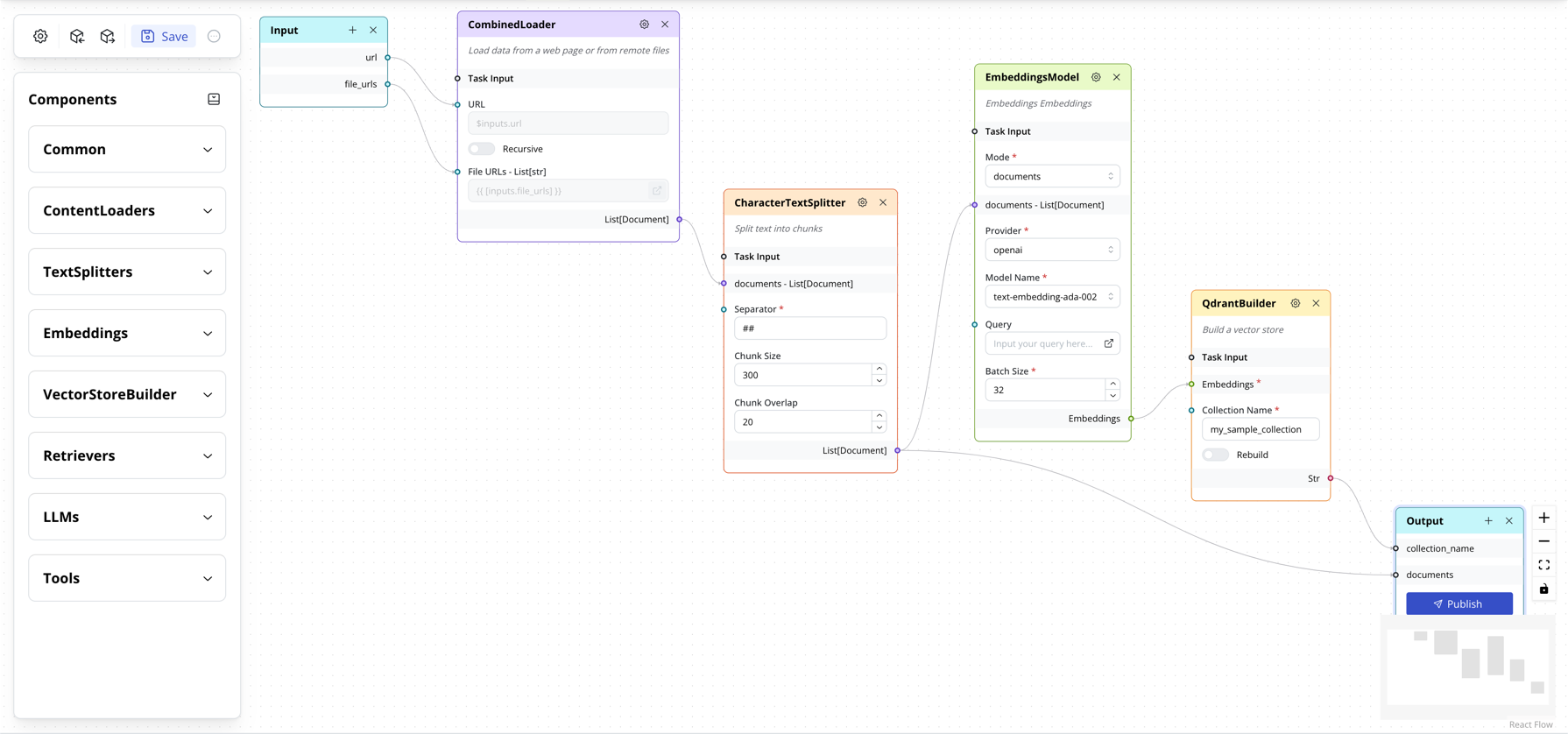
Task: Open EmbeddingsModel settings gear
Action: 1096,77
